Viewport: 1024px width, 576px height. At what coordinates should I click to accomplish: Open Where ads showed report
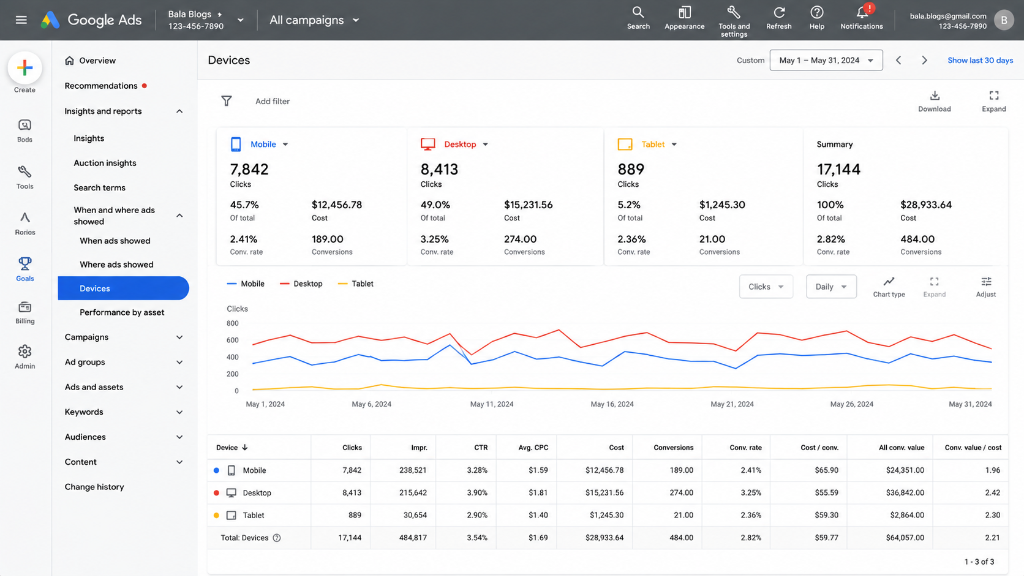pyautogui.click(x=116, y=264)
